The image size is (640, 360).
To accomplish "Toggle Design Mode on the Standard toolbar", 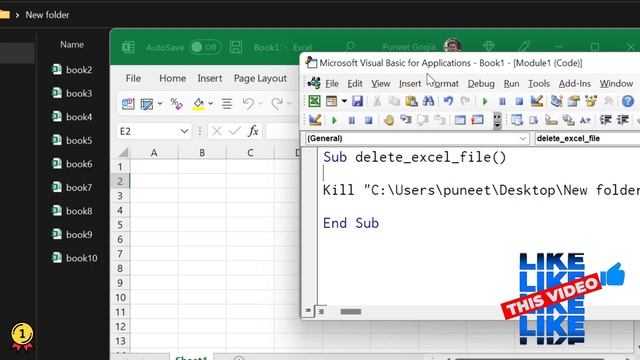I will click(536, 101).
